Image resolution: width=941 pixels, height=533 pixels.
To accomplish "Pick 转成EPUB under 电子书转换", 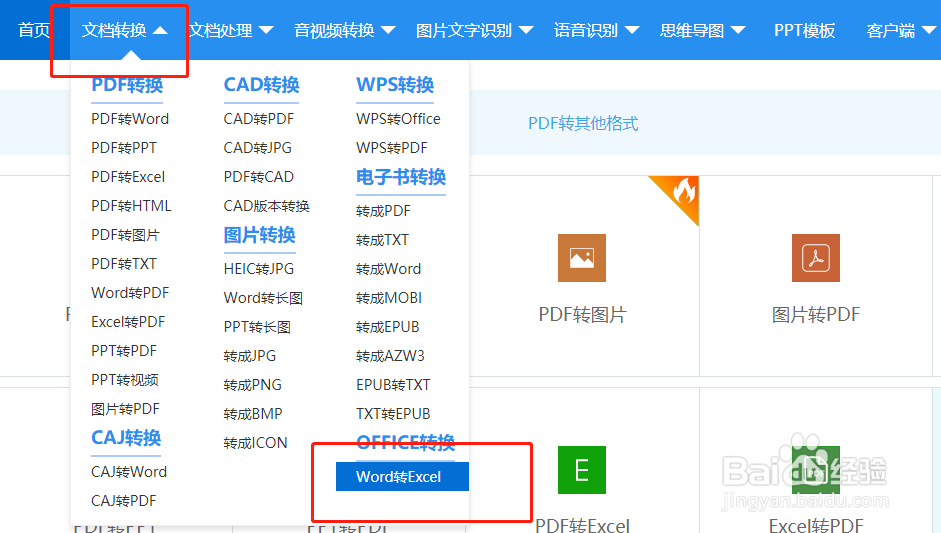I will [388, 327].
